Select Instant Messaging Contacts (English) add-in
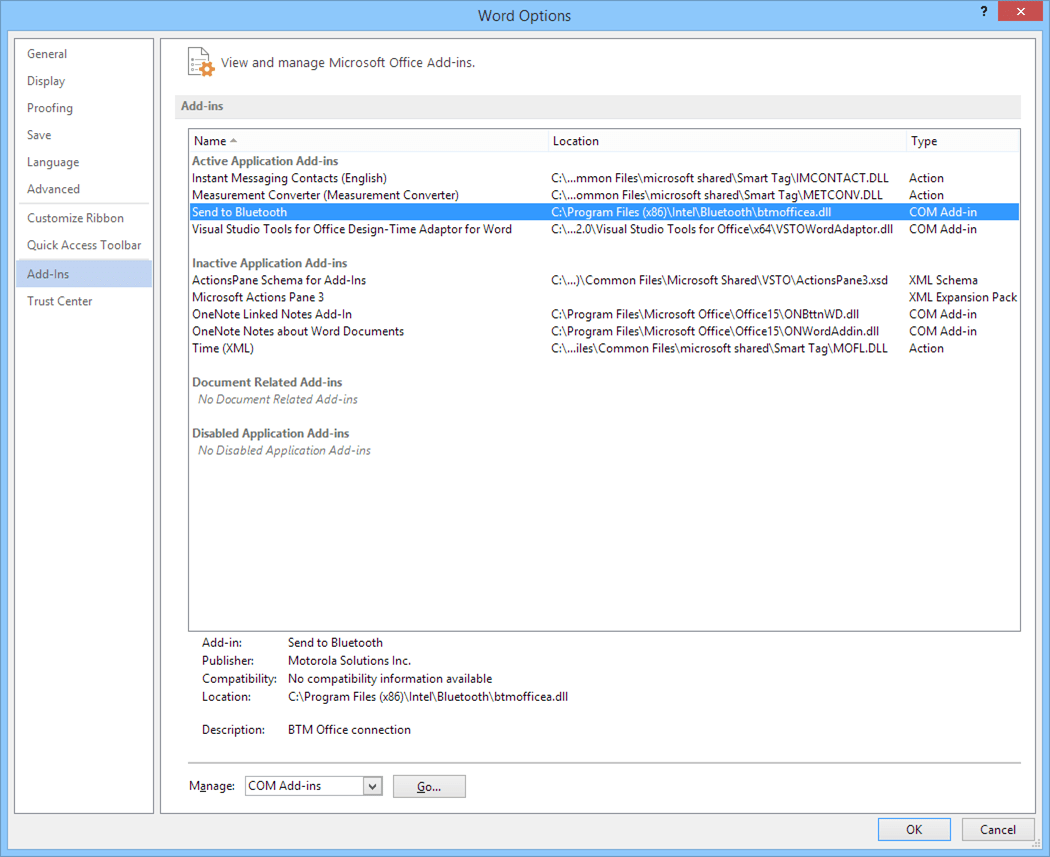Viewport: 1050px width, 857px height. pos(289,178)
